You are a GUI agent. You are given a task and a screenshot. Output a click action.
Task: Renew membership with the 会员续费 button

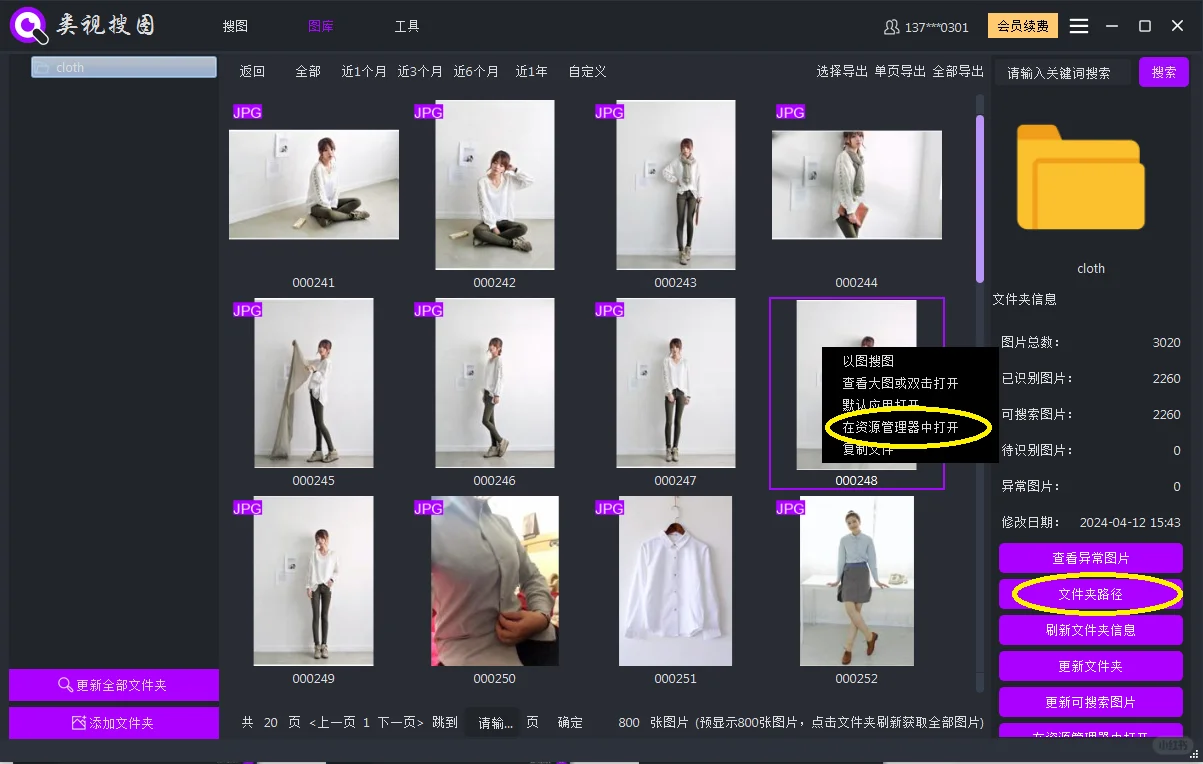click(1022, 26)
